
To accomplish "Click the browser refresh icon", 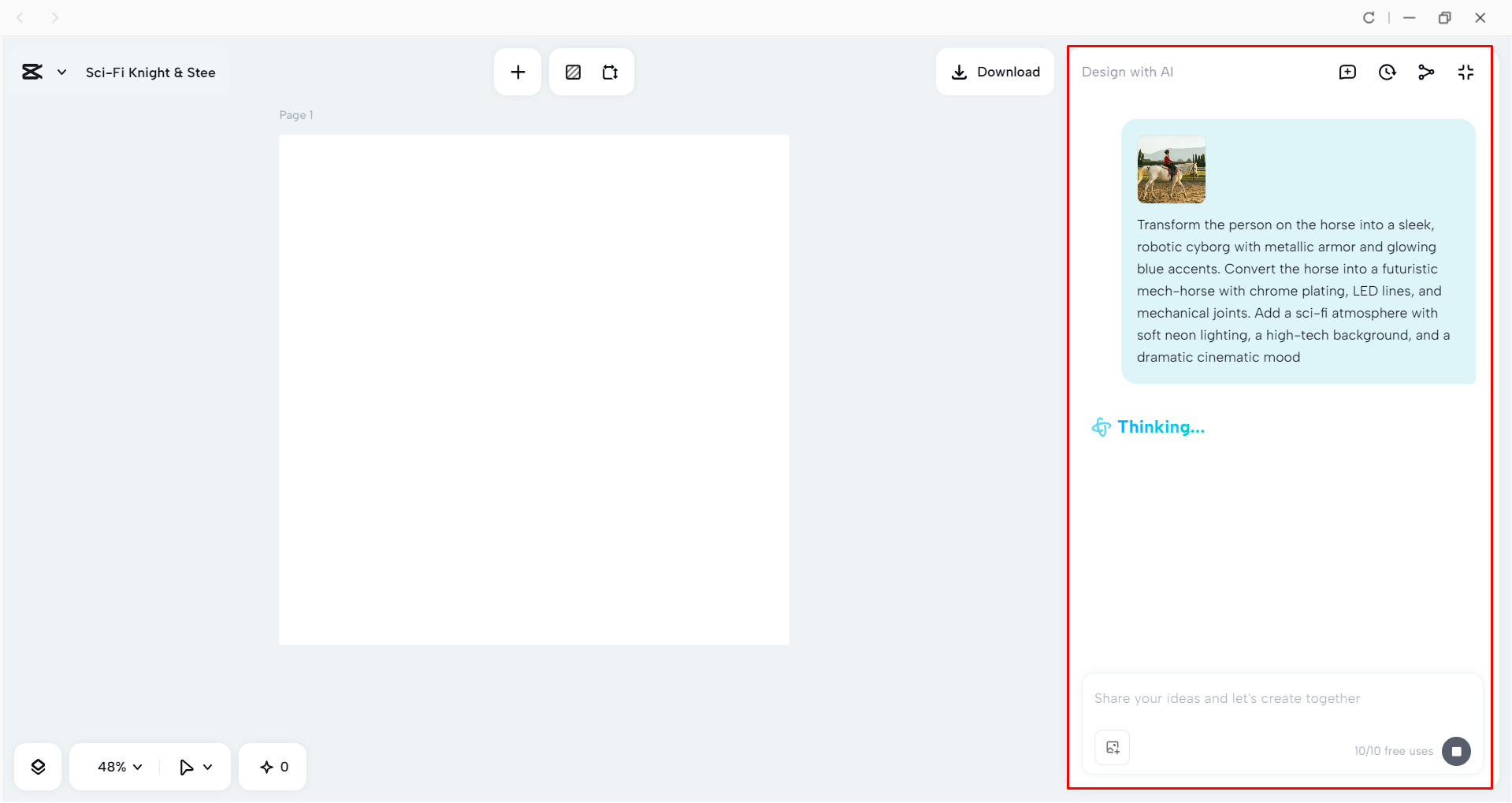I will point(1369,17).
